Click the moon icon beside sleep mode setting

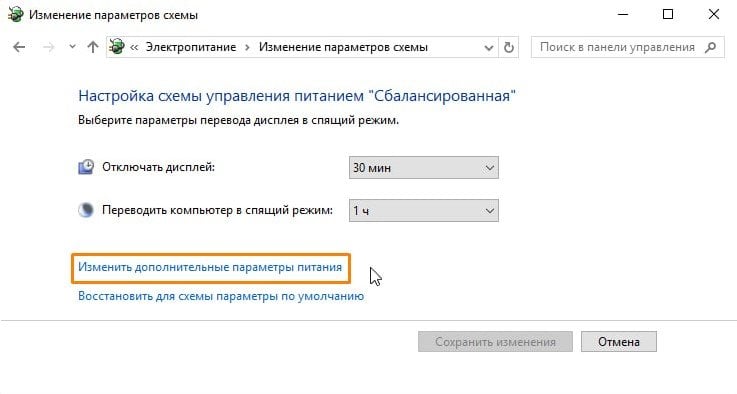pyautogui.click(x=86, y=210)
